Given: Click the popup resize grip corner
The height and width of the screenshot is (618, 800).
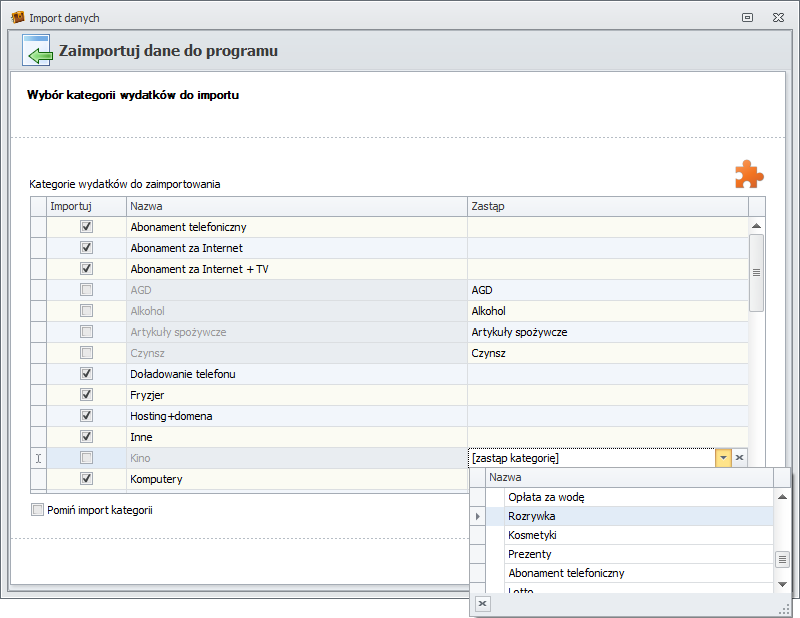Looking at the screenshot, I should point(784,606).
